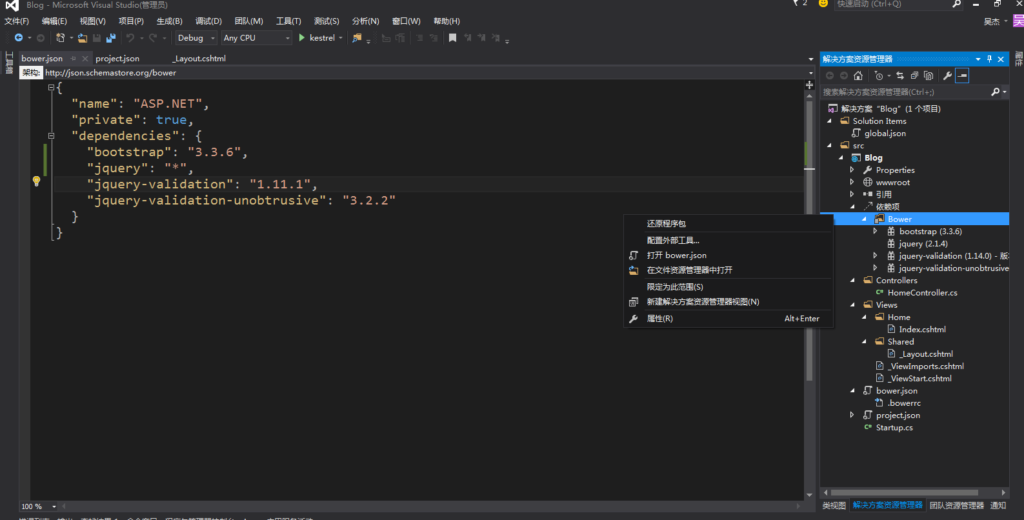The image size is (1024, 520).
Task: Click the bookmark icon in the toolbar
Action: pos(452,38)
